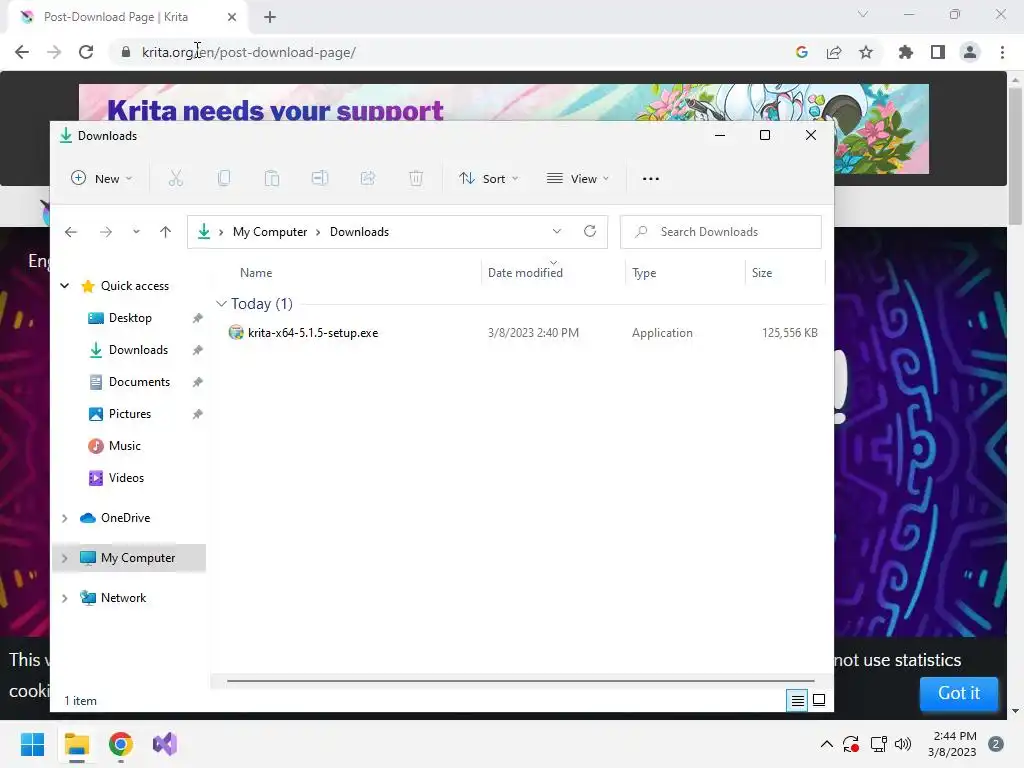Image resolution: width=1024 pixels, height=768 pixels.
Task: Click the Paste icon in Explorer toolbar
Action: pyautogui.click(x=272, y=178)
